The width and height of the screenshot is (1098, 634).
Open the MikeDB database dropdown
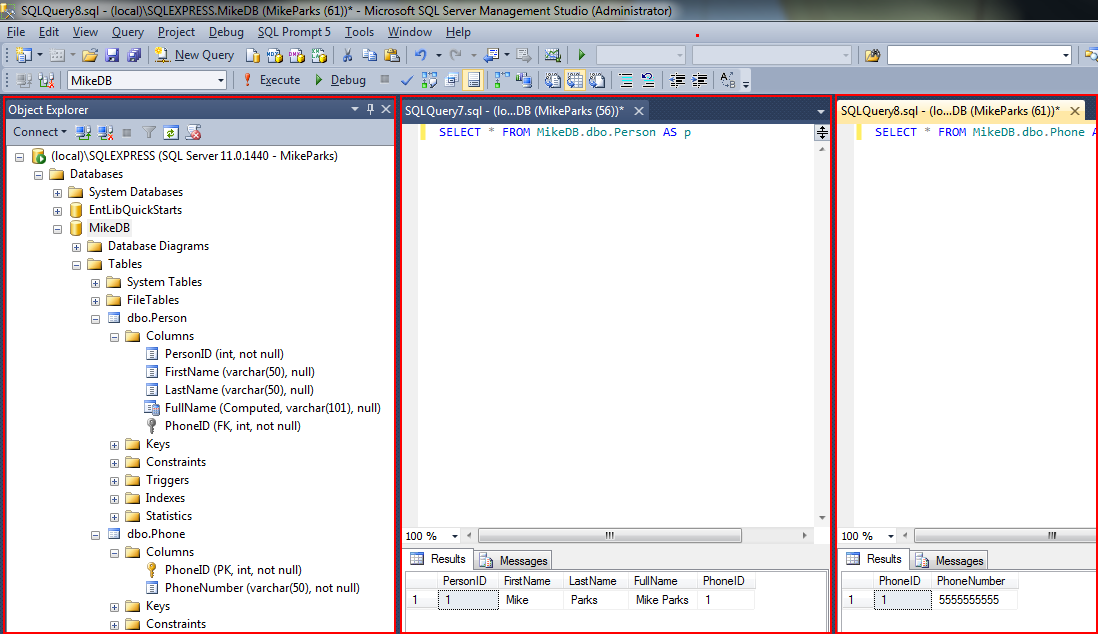click(221, 81)
